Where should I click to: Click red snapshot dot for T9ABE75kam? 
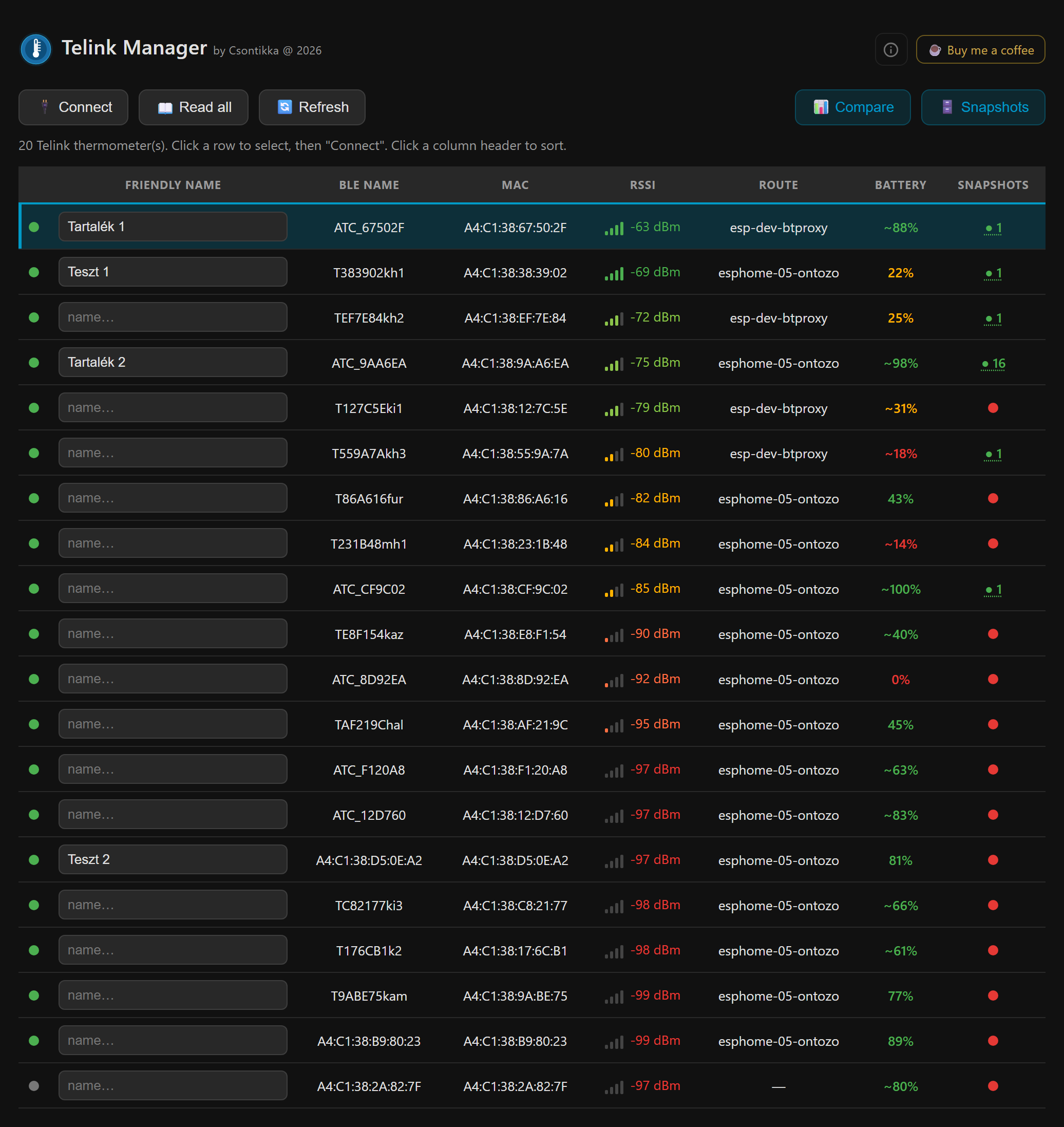point(993,995)
